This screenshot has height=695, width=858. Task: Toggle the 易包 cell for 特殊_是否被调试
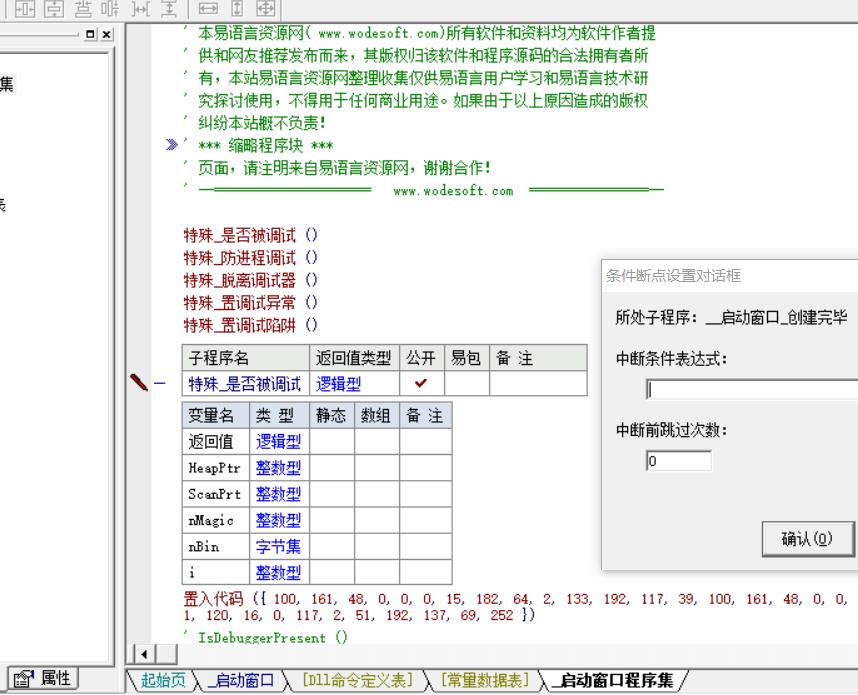466,383
